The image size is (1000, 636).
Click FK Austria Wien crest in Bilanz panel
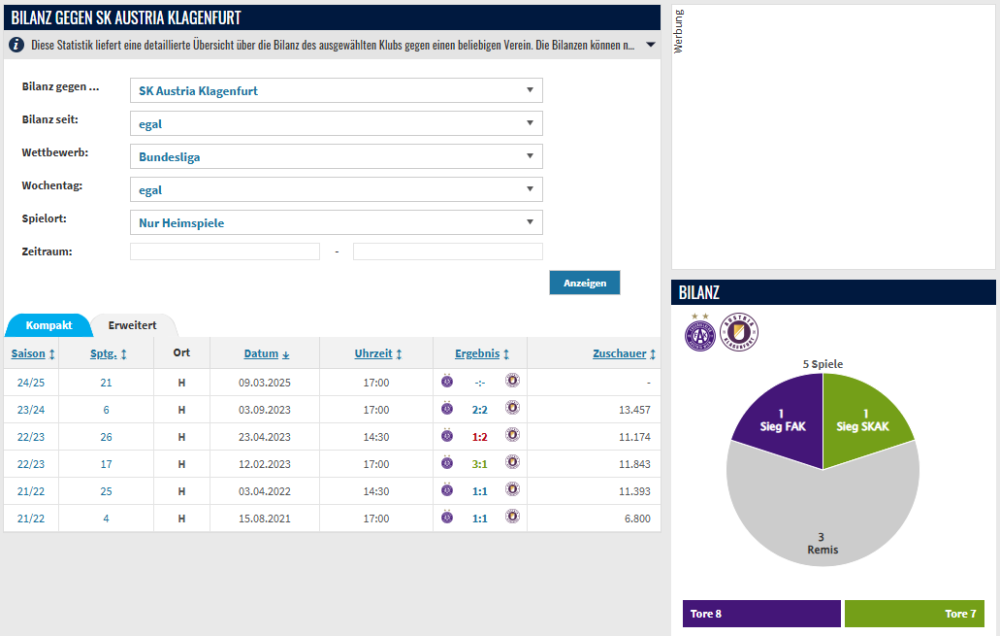698,333
